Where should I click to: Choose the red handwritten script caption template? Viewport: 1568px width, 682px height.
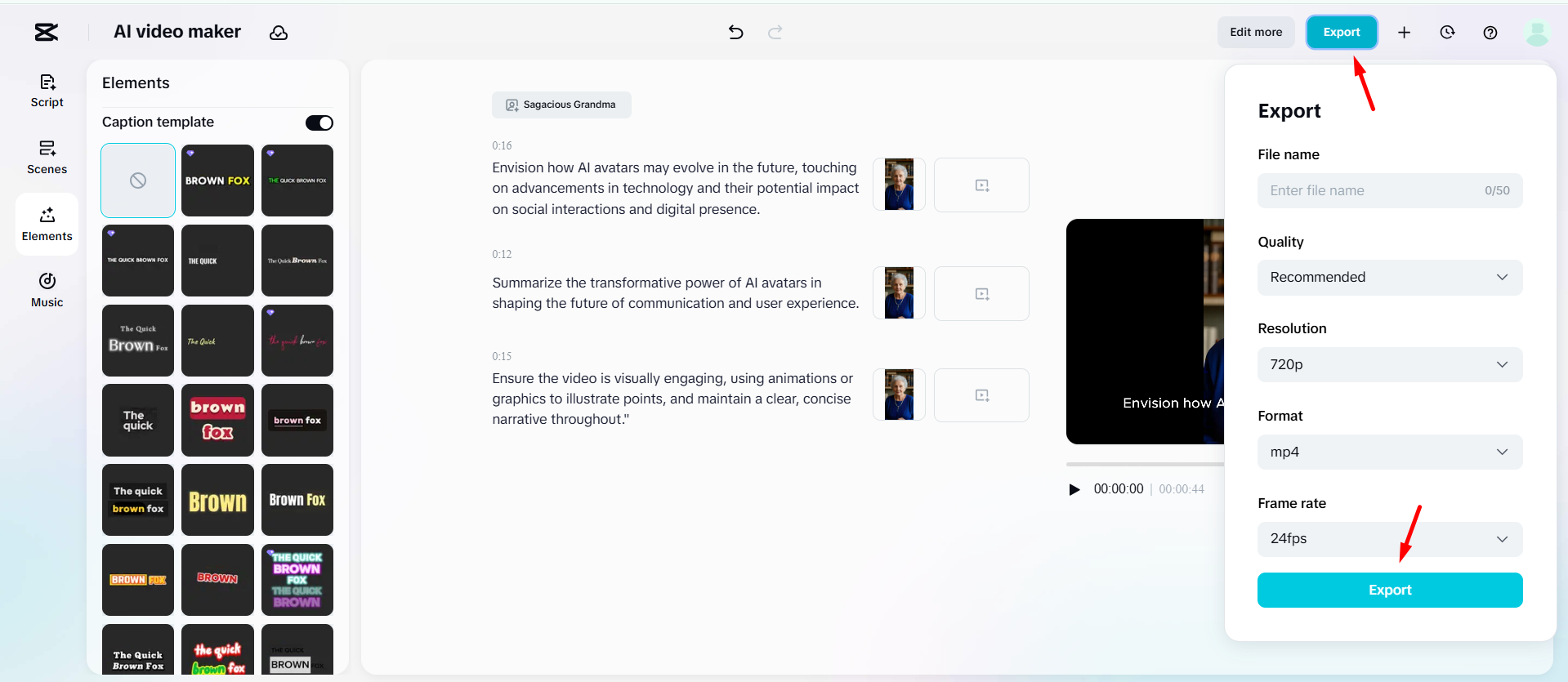click(x=297, y=341)
